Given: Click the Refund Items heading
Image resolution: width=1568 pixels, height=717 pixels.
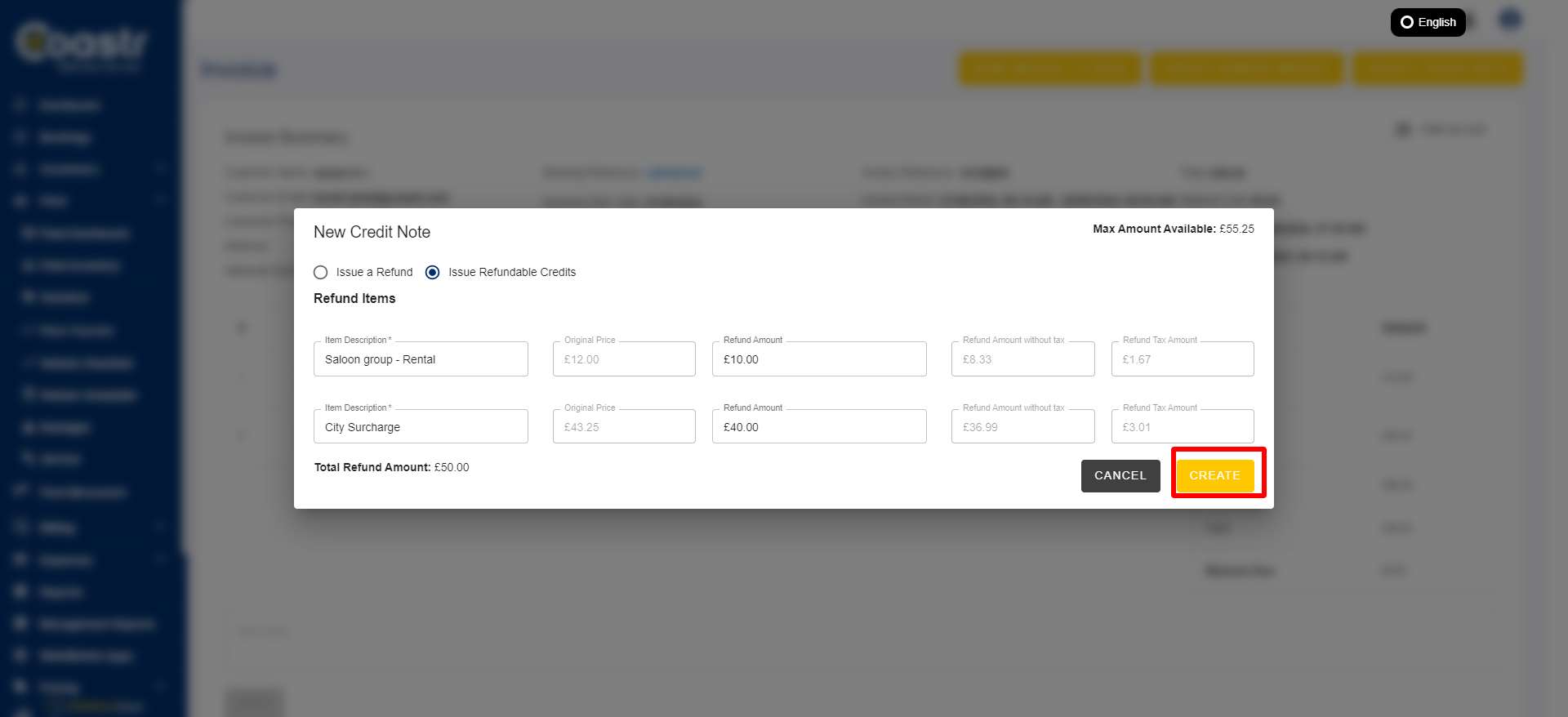Looking at the screenshot, I should (x=354, y=298).
